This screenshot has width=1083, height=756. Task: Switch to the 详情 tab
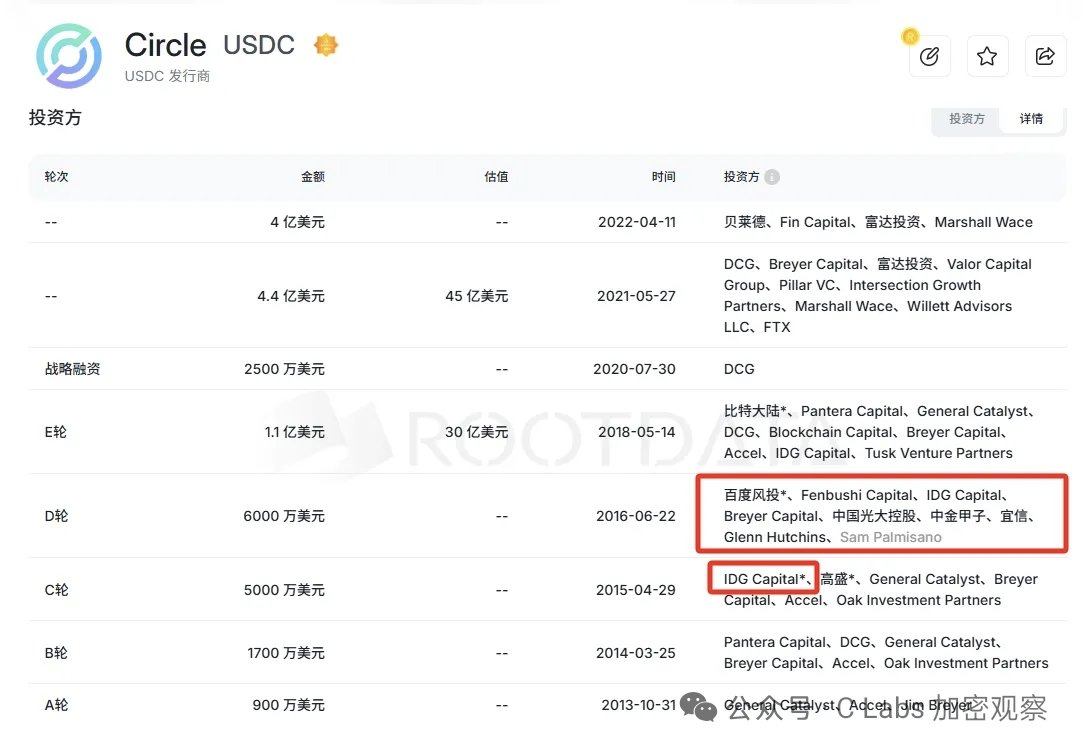[1031, 119]
